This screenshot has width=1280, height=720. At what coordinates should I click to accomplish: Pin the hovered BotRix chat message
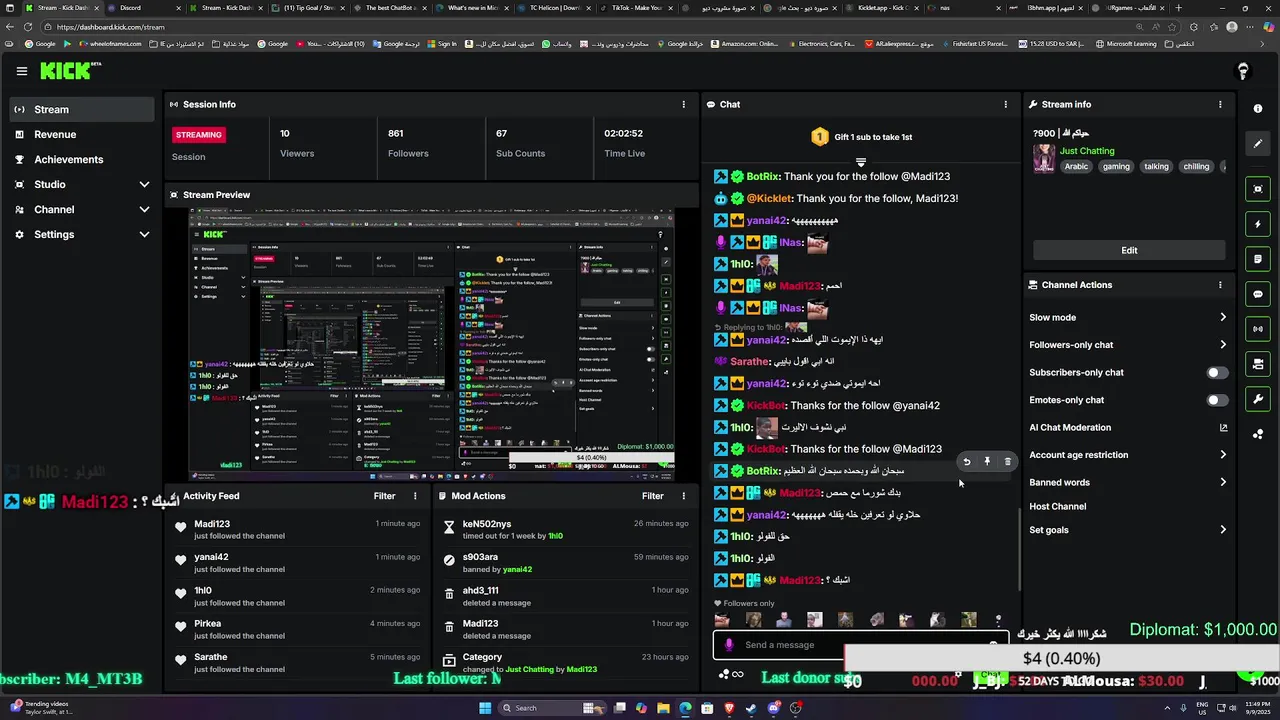coord(987,462)
